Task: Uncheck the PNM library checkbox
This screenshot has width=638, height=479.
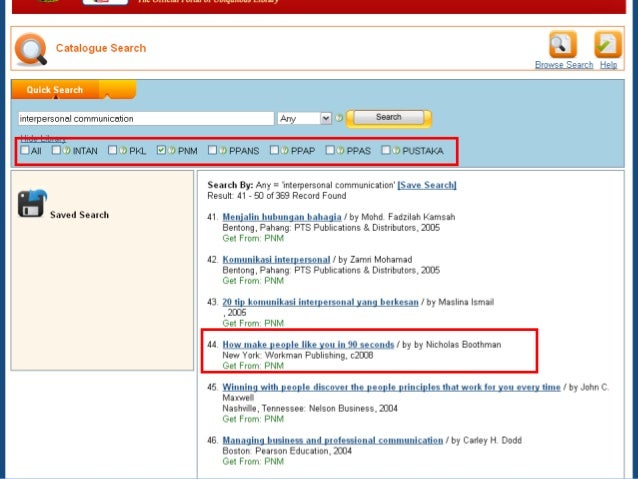Action: pyautogui.click(x=161, y=150)
